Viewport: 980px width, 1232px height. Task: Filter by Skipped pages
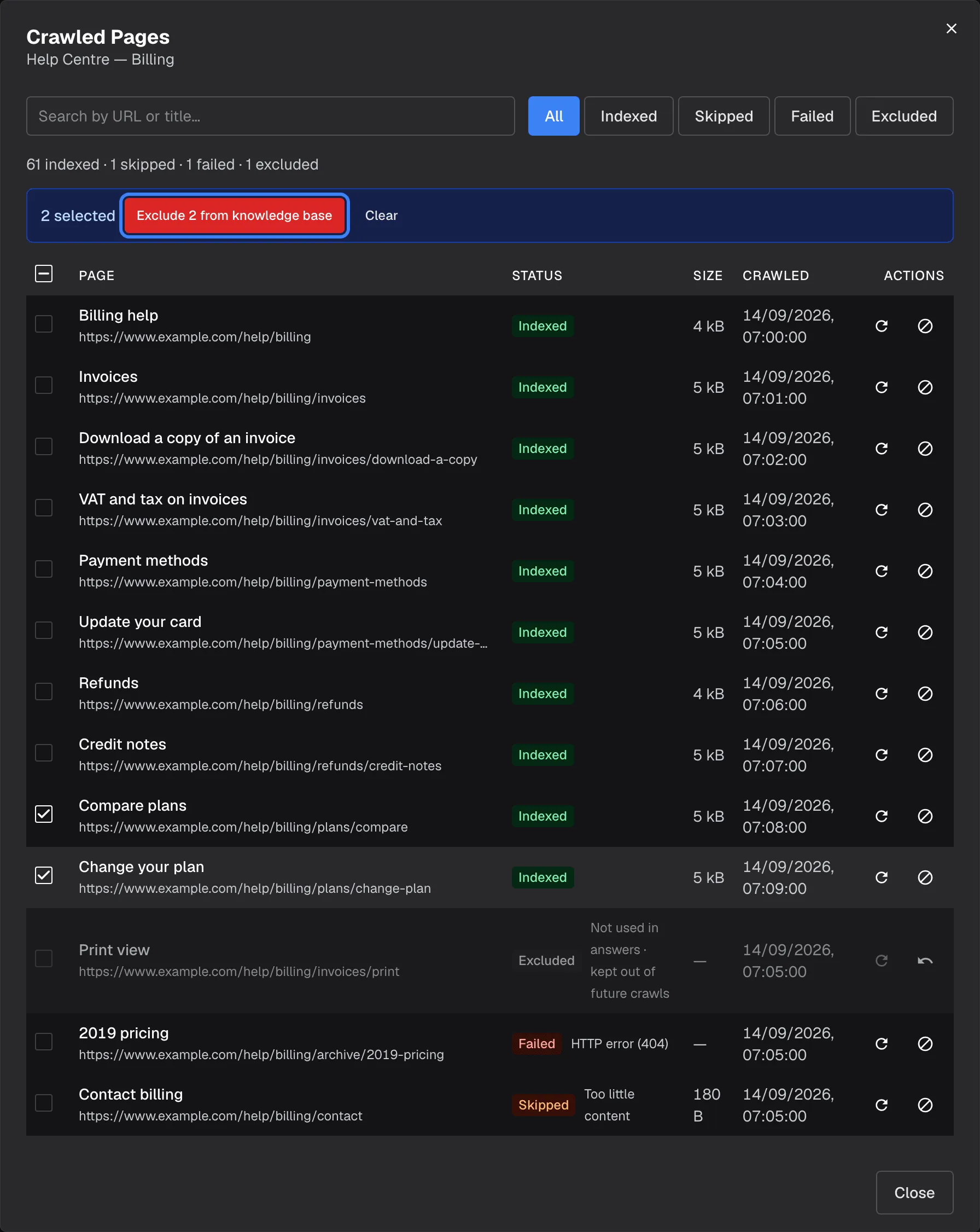point(724,116)
